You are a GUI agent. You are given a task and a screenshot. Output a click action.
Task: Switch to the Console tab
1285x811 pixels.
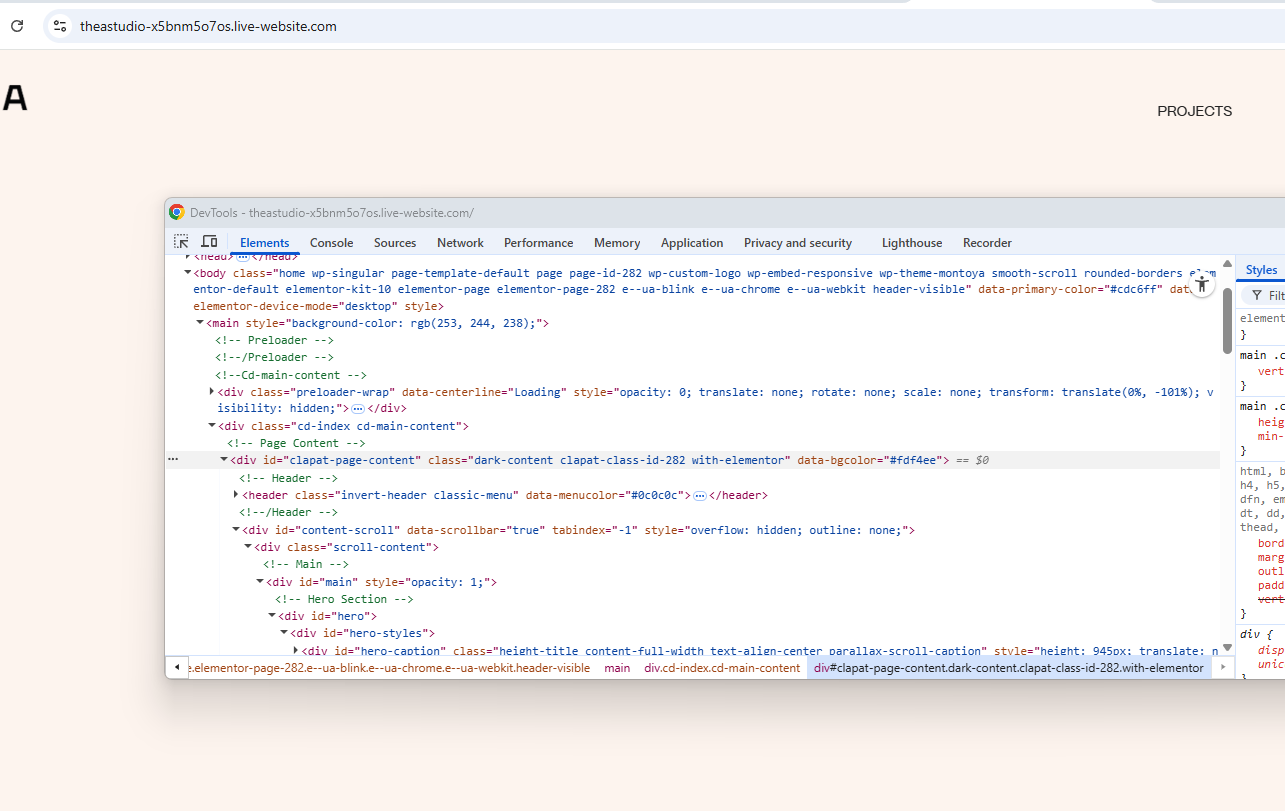point(331,243)
